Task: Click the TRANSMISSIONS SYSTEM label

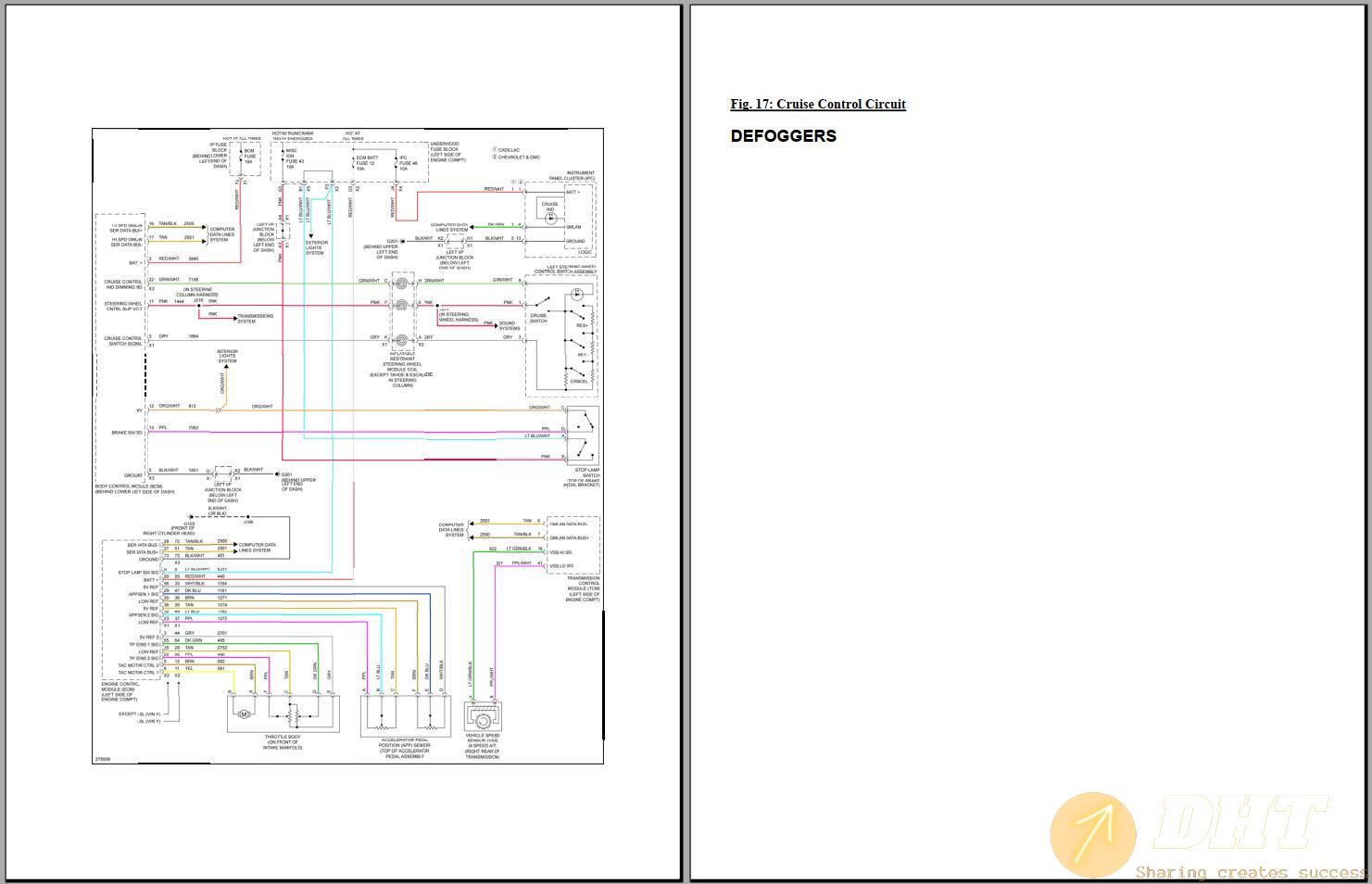Action: [x=255, y=319]
